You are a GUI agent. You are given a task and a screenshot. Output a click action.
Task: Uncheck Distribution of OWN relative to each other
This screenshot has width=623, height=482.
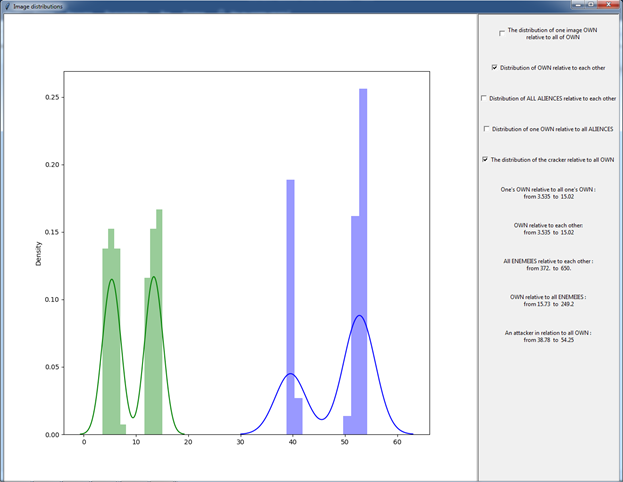click(x=495, y=68)
